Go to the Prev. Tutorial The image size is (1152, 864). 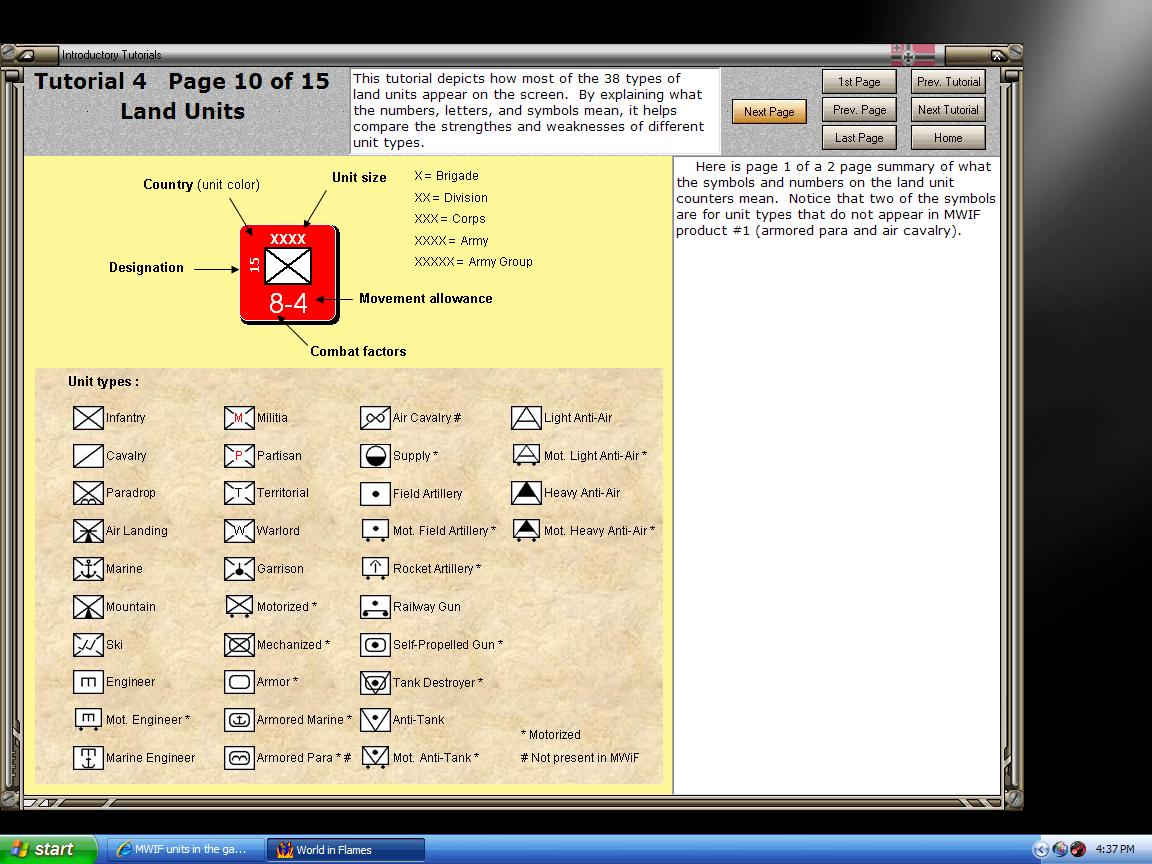tap(948, 82)
